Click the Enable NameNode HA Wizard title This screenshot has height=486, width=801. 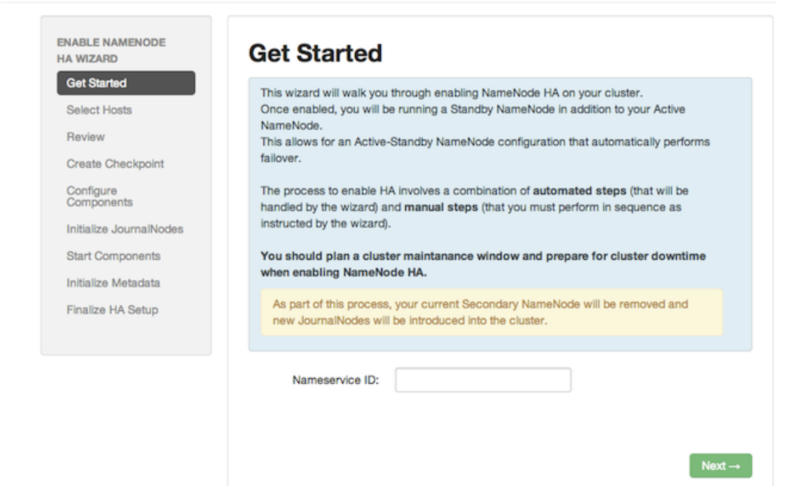111,50
